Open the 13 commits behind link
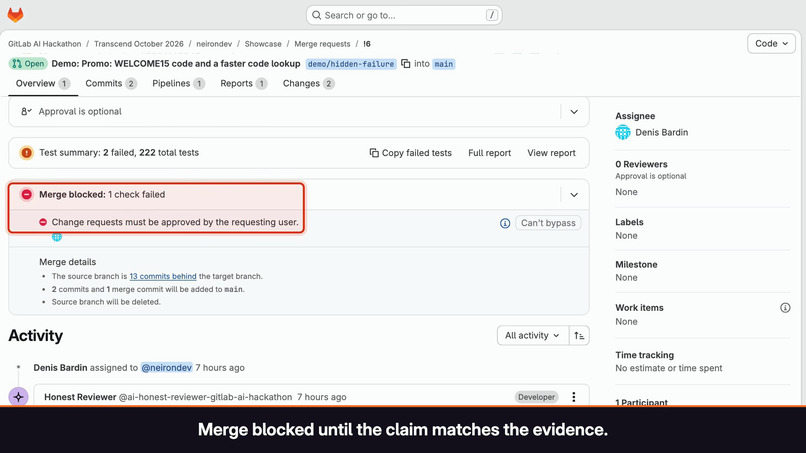The width and height of the screenshot is (806, 453). (x=163, y=276)
